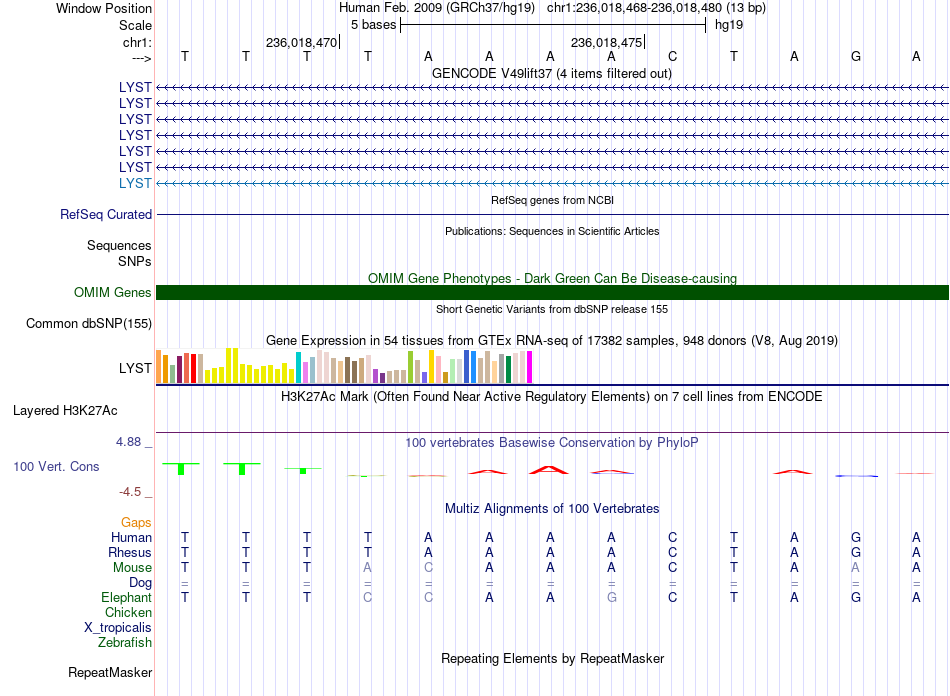Screen dimensions: 950x696
Task: Click the RepeatMasker track label
Action: point(110,672)
